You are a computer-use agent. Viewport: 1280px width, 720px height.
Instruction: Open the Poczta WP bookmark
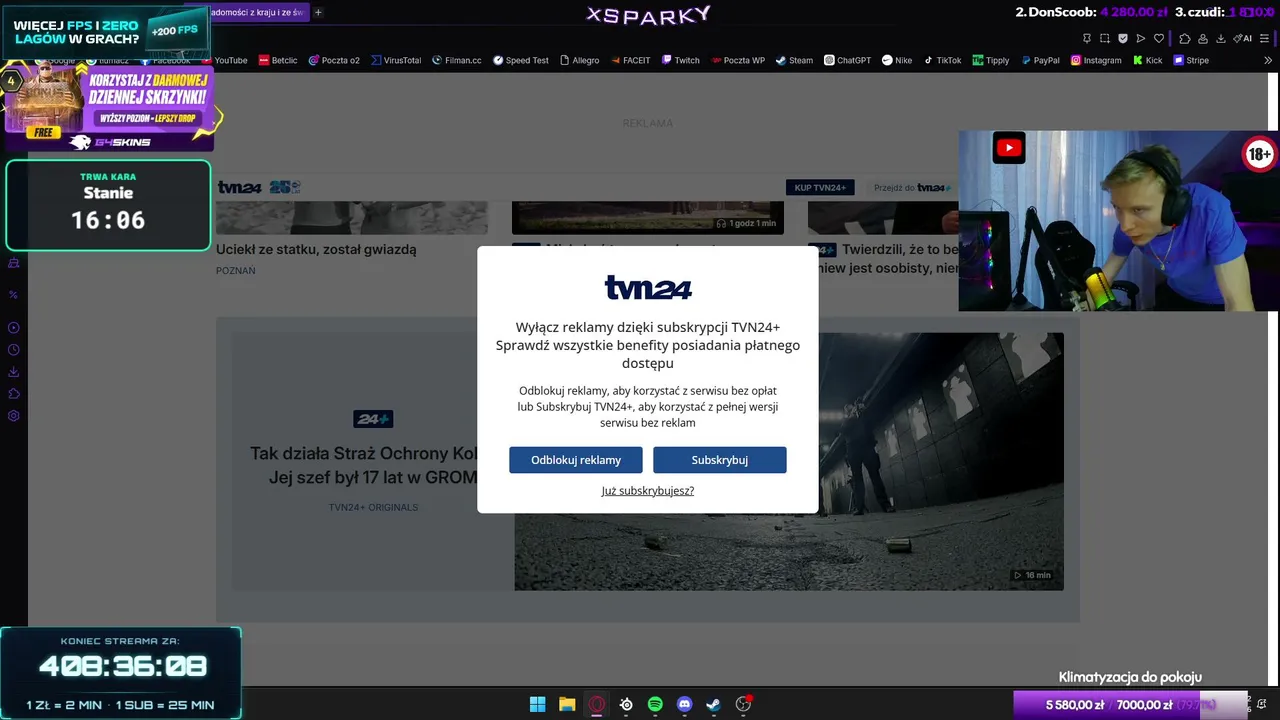point(738,60)
